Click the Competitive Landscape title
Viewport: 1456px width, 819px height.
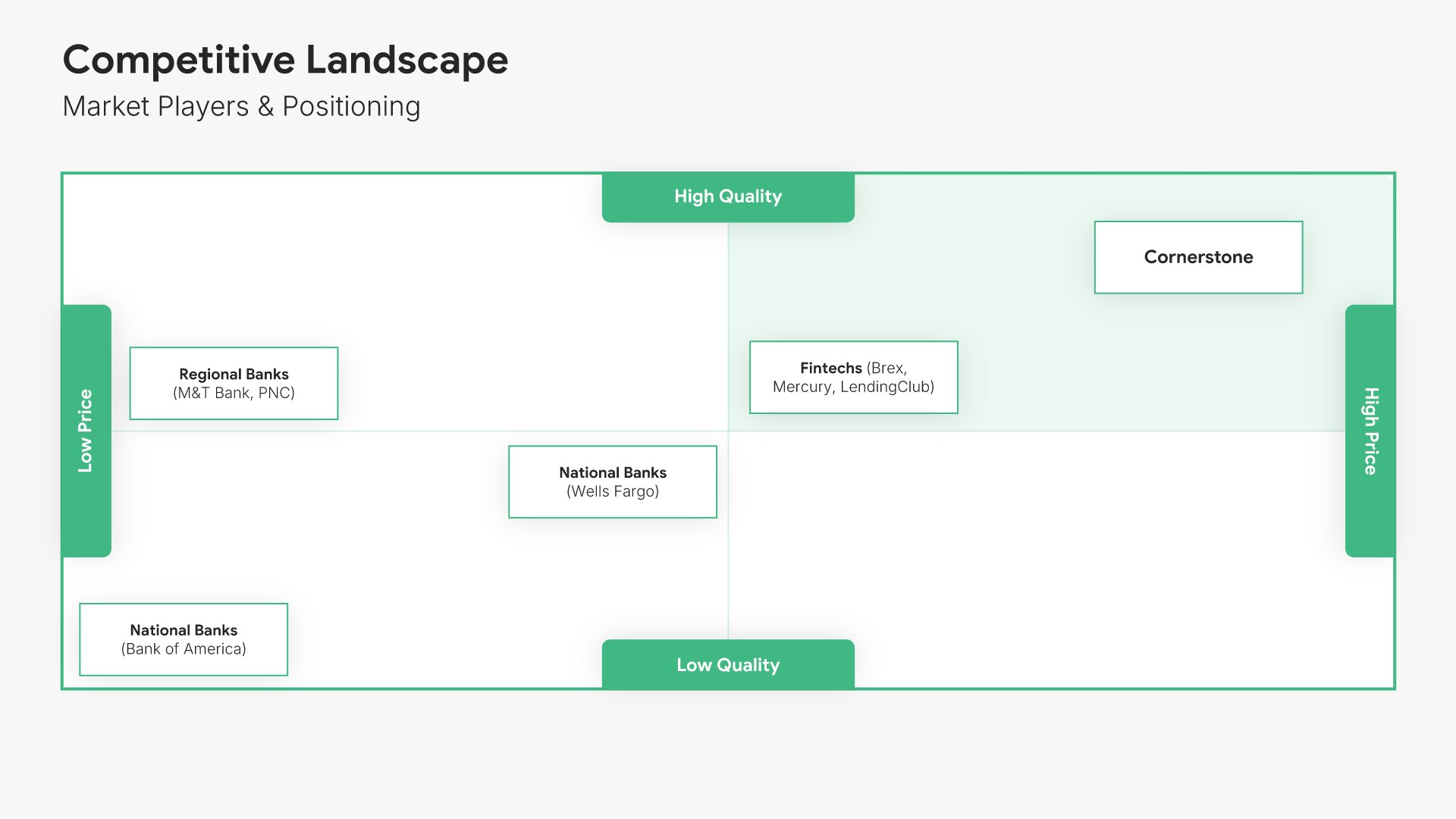click(285, 60)
